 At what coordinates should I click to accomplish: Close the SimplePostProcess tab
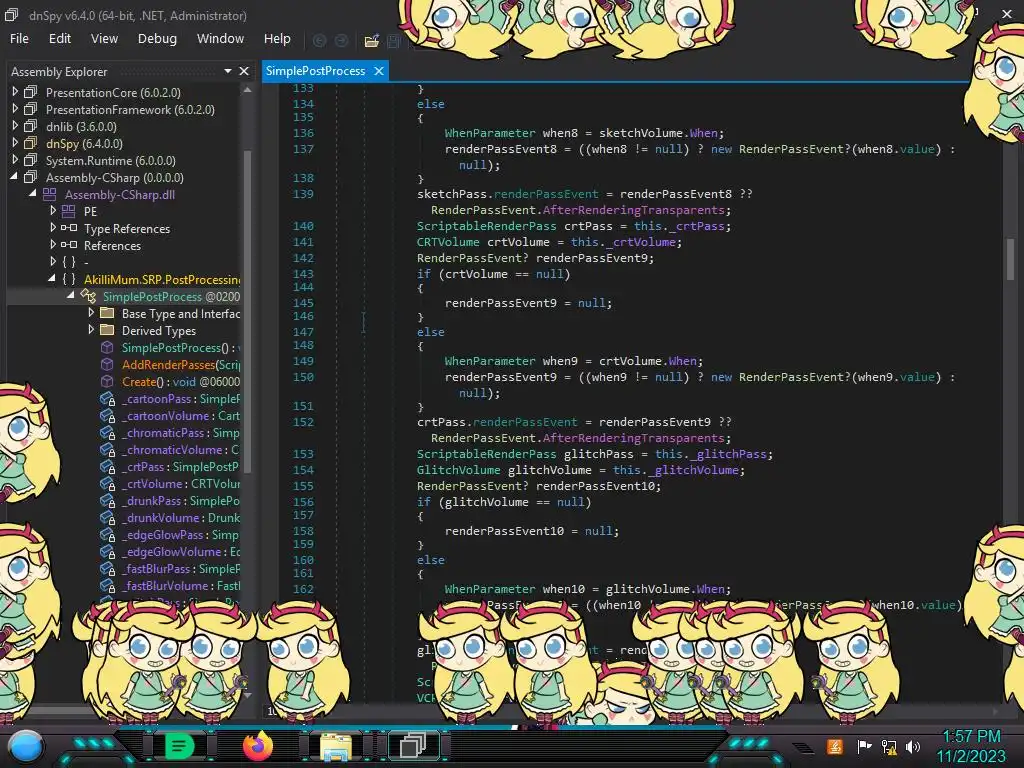pos(379,71)
